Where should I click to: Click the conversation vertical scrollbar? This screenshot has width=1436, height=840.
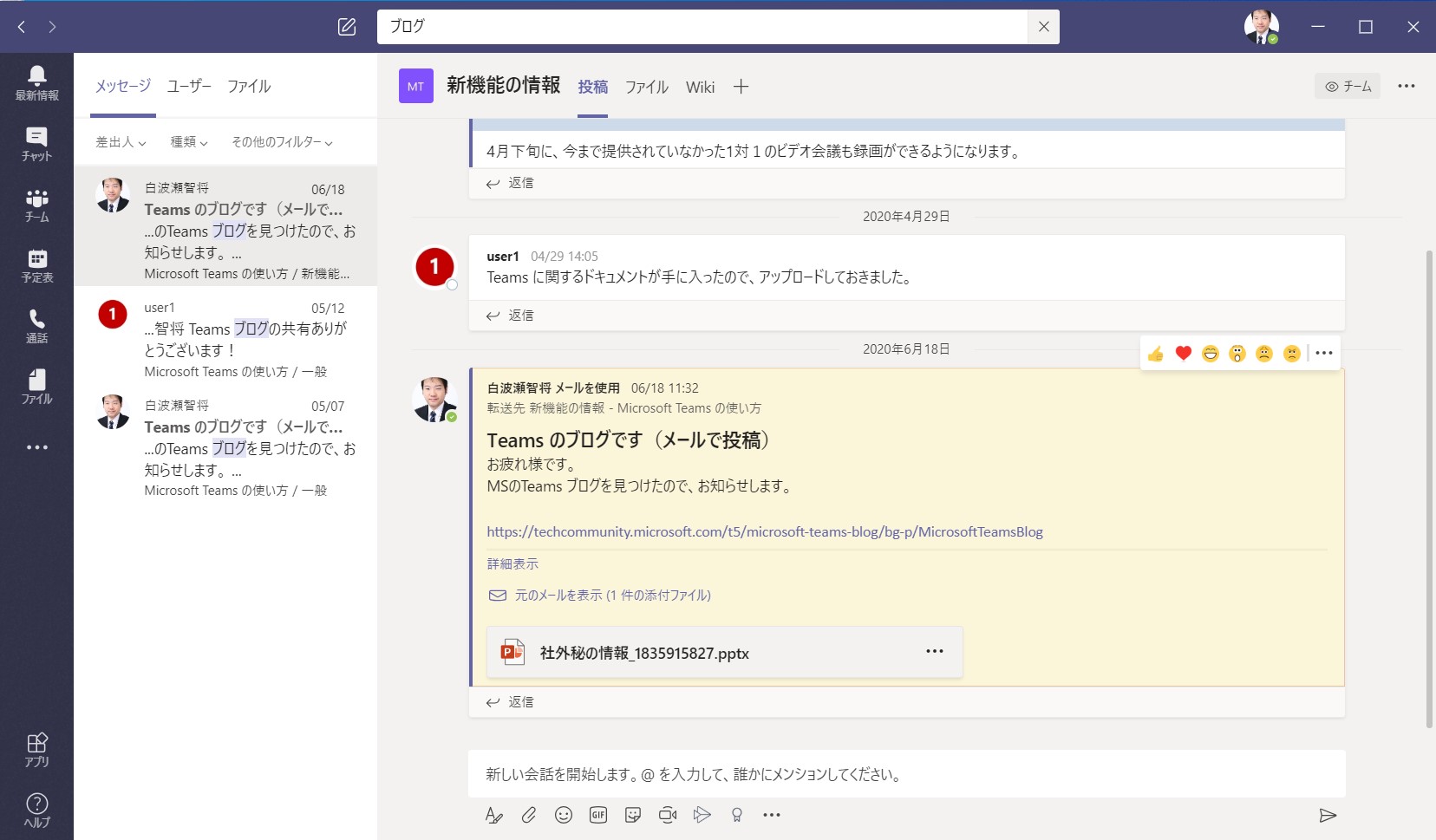[x=1429, y=490]
